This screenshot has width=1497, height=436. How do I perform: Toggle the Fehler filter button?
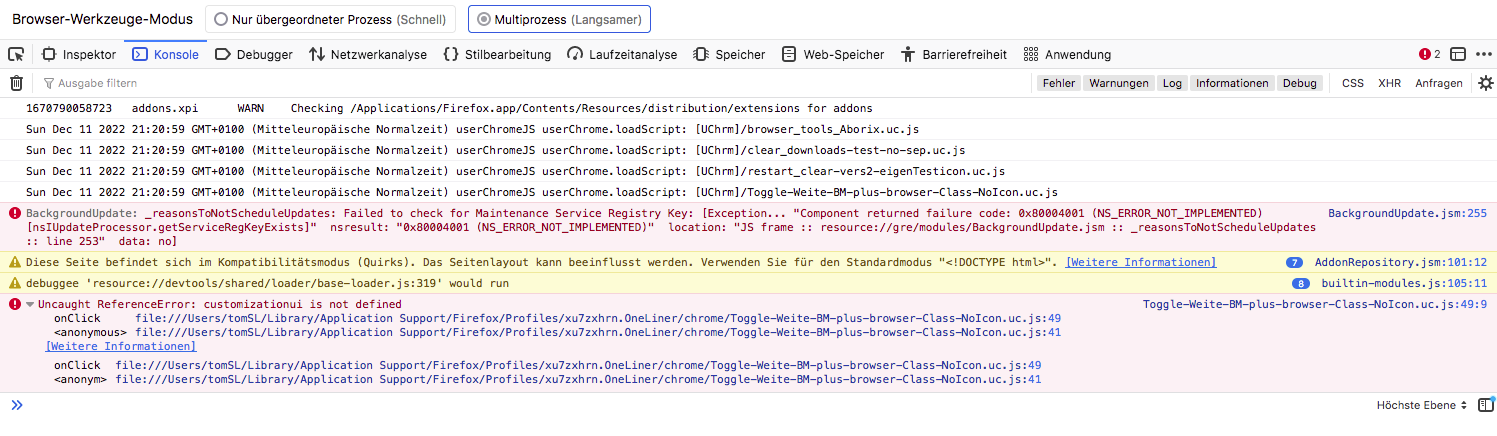pyautogui.click(x=1058, y=83)
